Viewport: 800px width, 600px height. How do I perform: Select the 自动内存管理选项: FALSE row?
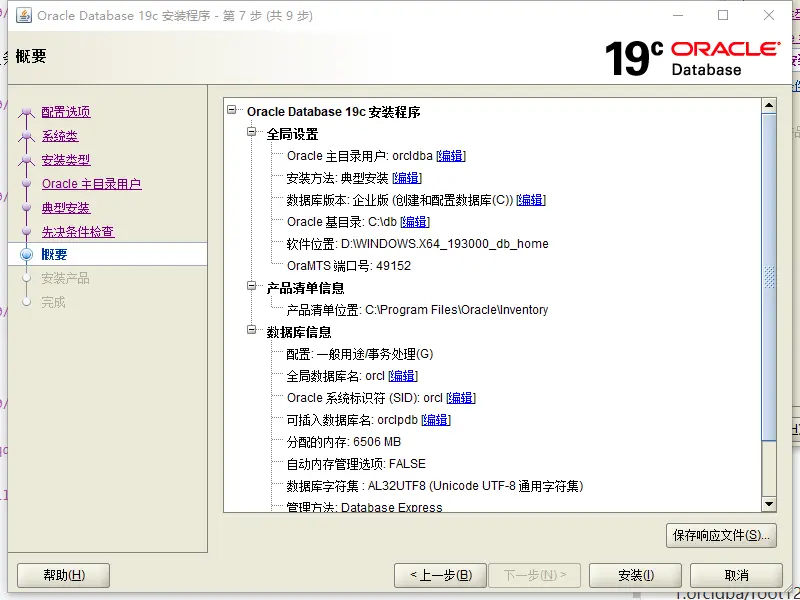click(356, 464)
